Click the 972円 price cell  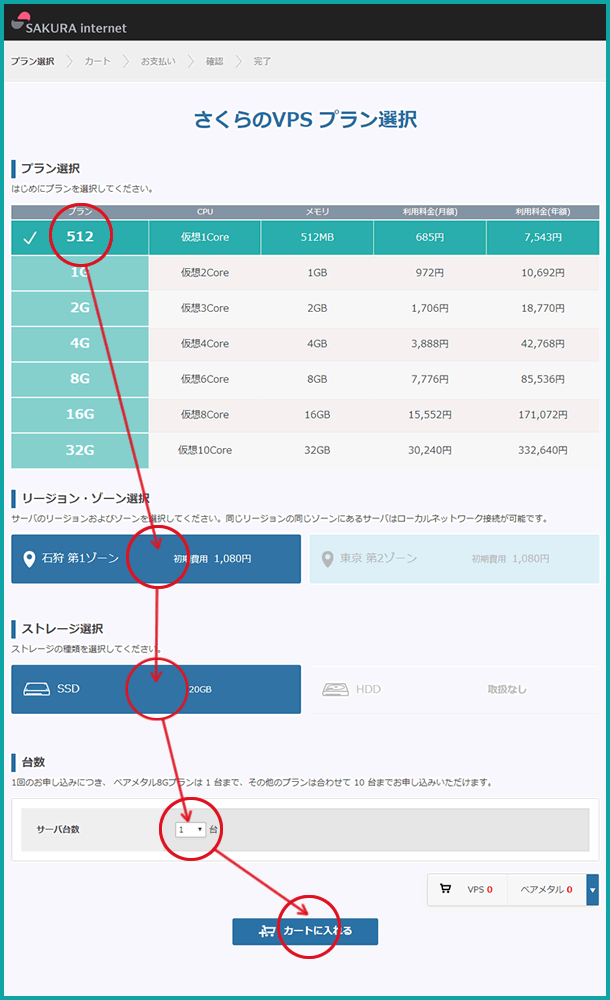pos(430,272)
